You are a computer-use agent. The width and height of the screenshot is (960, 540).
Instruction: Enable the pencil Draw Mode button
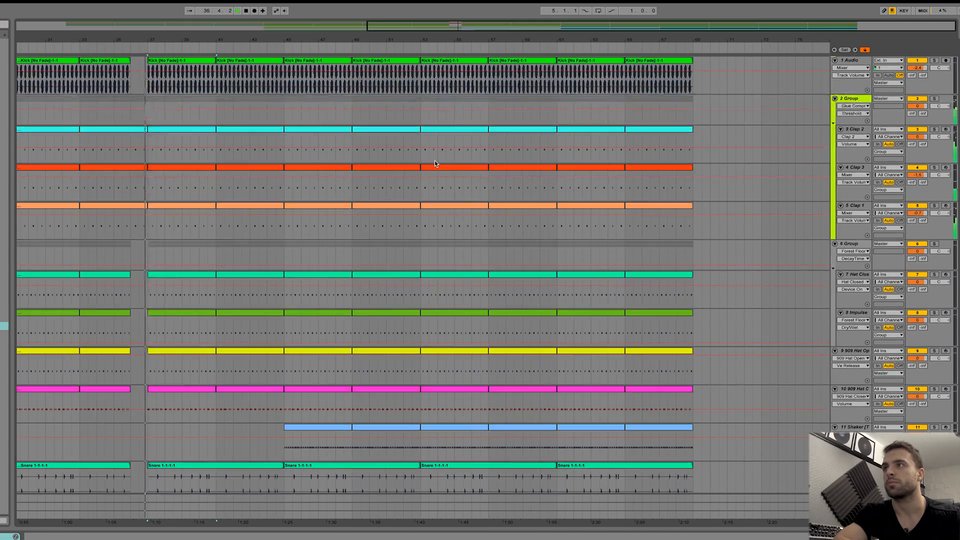pos(884,10)
